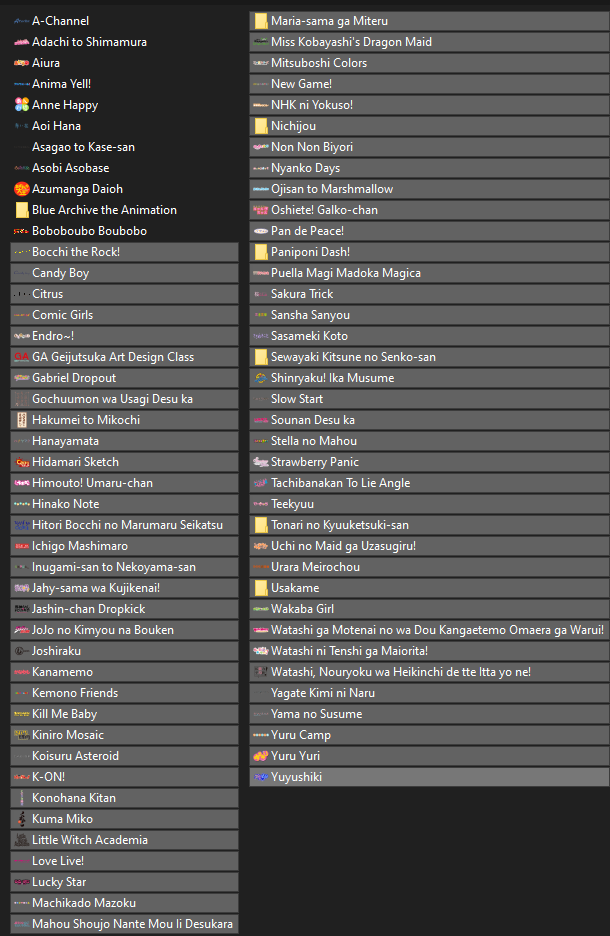The image size is (610, 936).
Task: Select the Asobi Asobase entry
Action: (x=70, y=168)
